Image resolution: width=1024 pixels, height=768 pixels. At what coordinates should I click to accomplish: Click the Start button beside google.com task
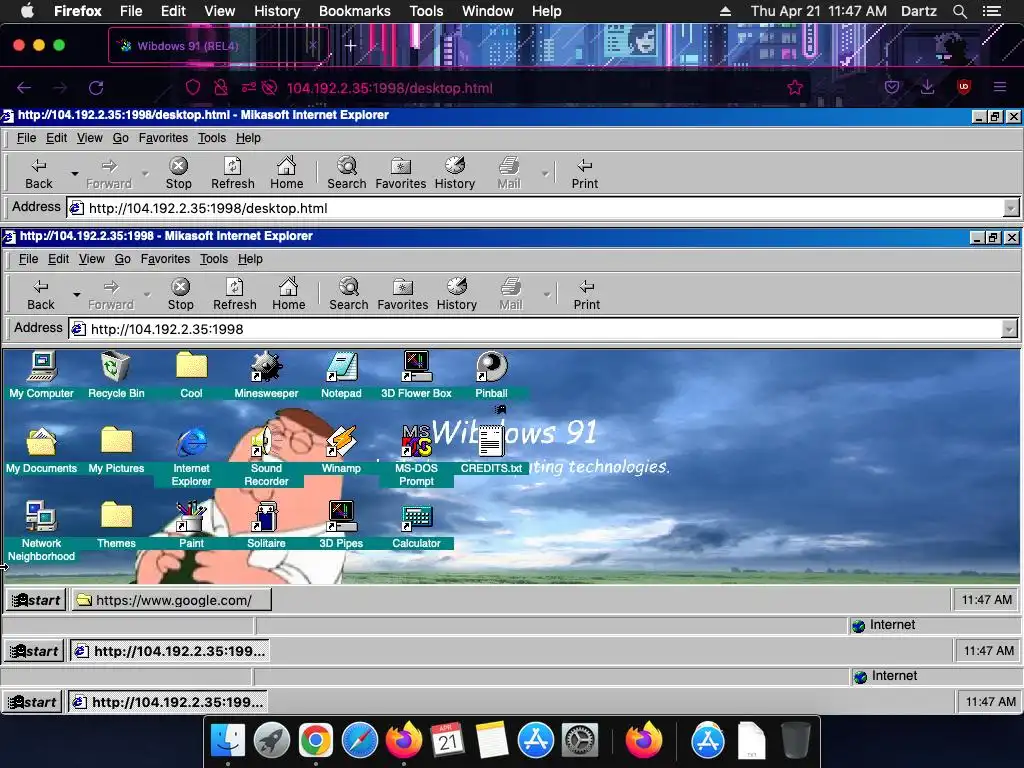click(37, 600)
